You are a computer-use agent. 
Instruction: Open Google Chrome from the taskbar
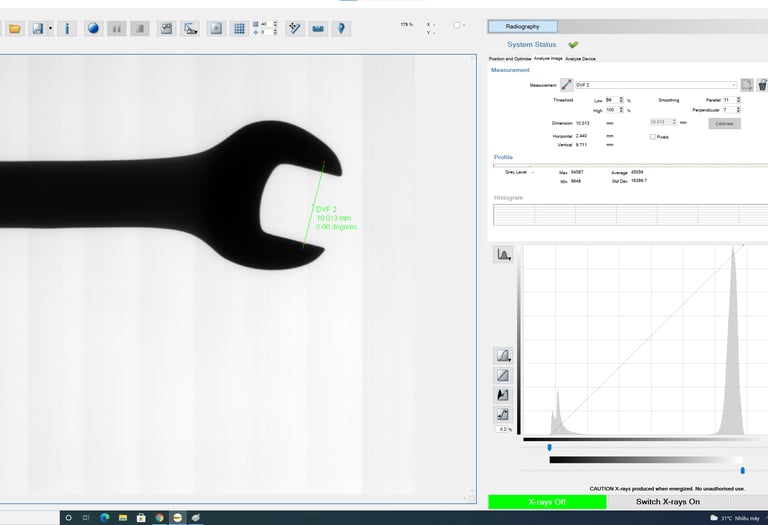coord(159,518)
